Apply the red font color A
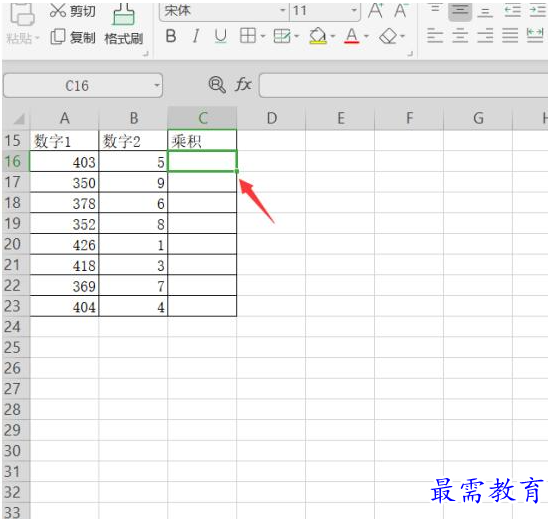The image size is (552, 522). tap(352, 36)
